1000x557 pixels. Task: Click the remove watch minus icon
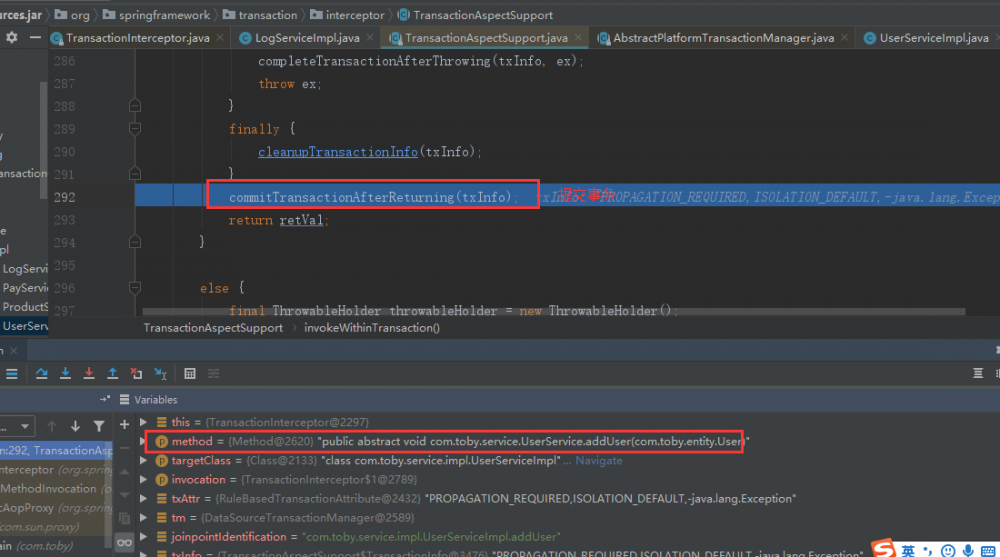click(x=124, y=449)
